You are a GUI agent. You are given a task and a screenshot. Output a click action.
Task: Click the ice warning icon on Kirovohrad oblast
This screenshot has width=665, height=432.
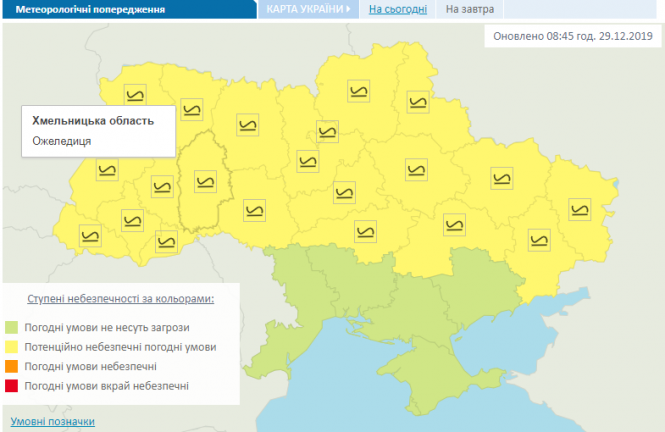pos(365,231)
